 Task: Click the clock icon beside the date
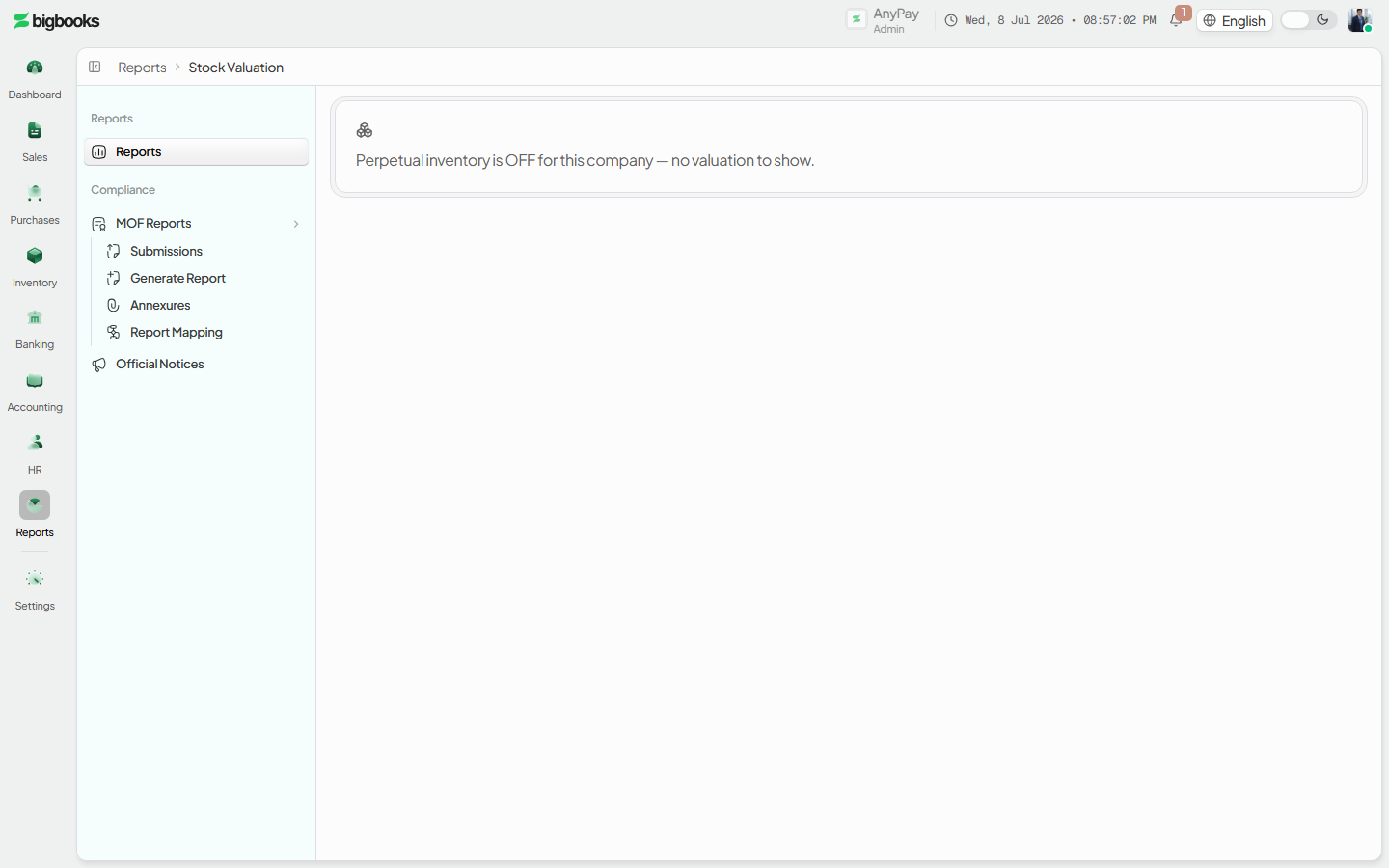(951, 20)
